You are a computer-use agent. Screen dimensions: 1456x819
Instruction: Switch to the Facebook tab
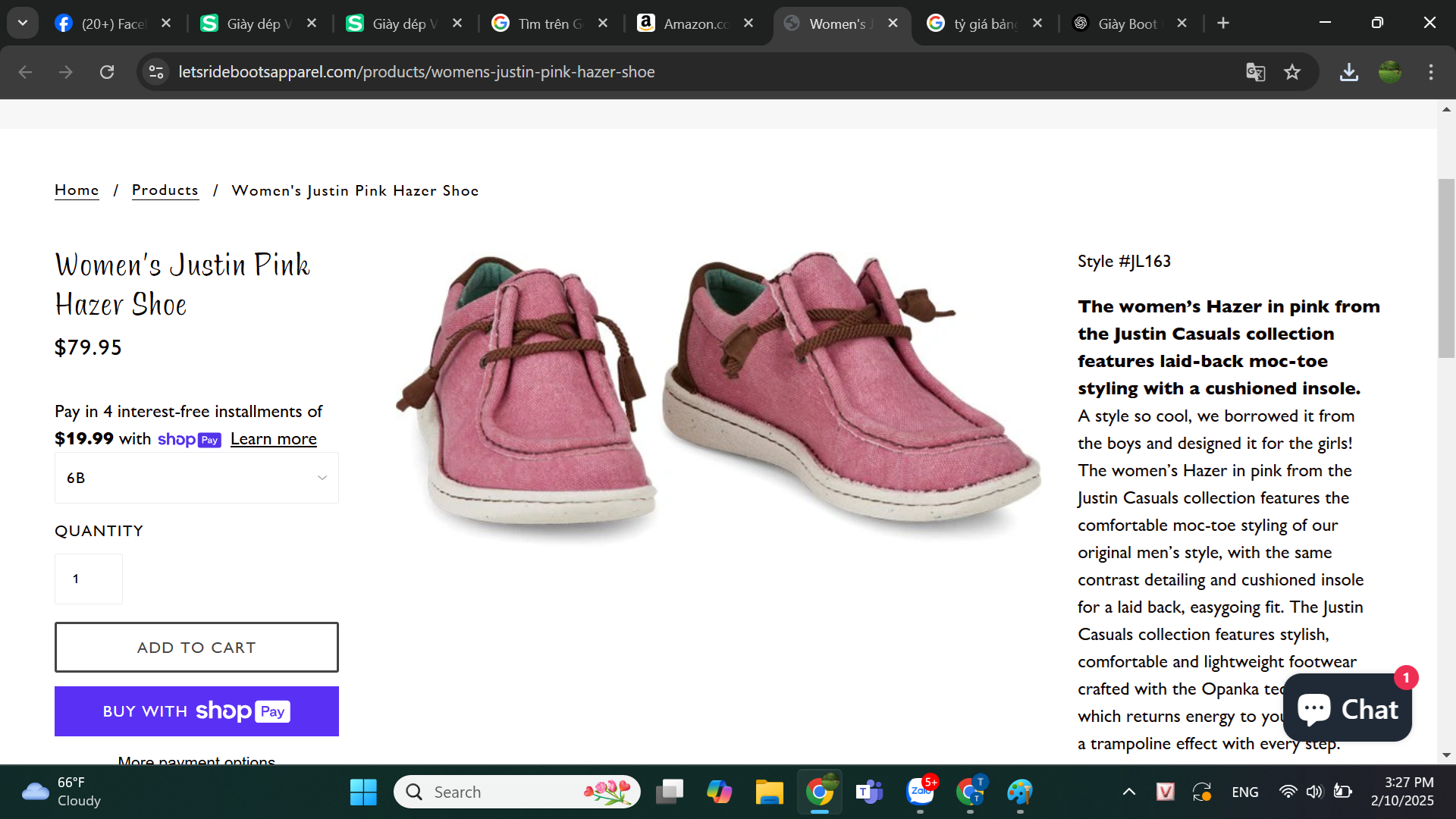coord(111,24)
